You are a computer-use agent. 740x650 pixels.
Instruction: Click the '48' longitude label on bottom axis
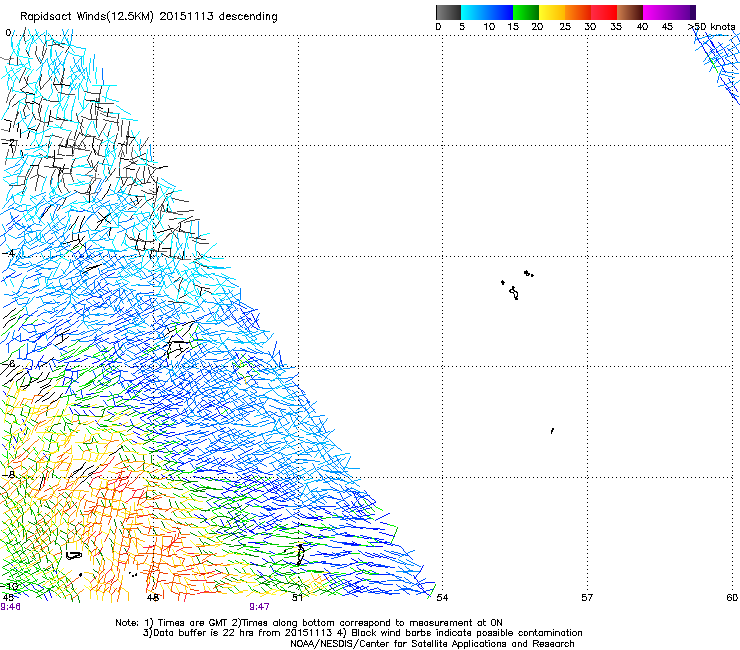click(153, 598)
